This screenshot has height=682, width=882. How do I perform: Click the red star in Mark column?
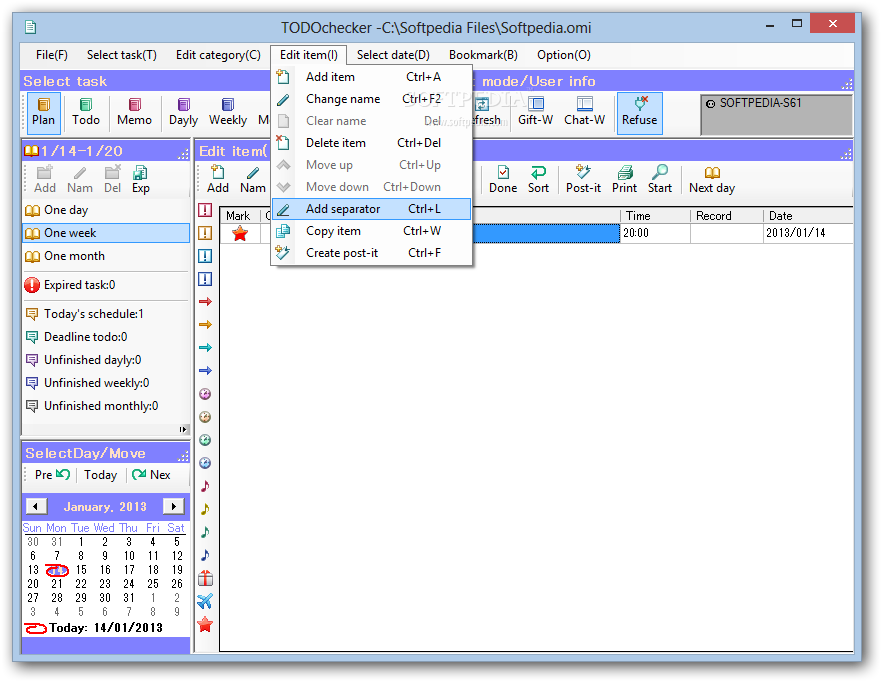point(240,233)
